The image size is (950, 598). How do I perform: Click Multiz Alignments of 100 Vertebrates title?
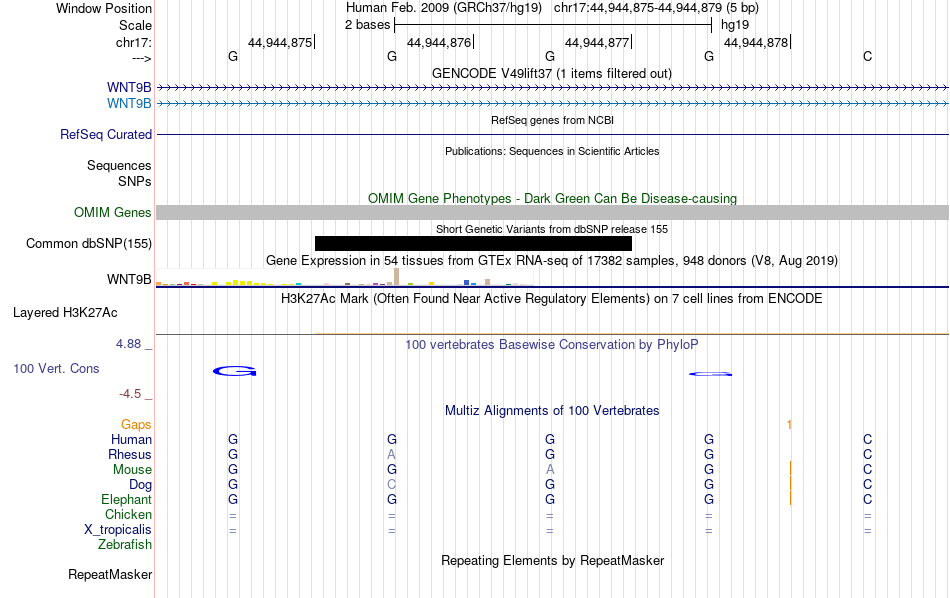tap(551, 411)
